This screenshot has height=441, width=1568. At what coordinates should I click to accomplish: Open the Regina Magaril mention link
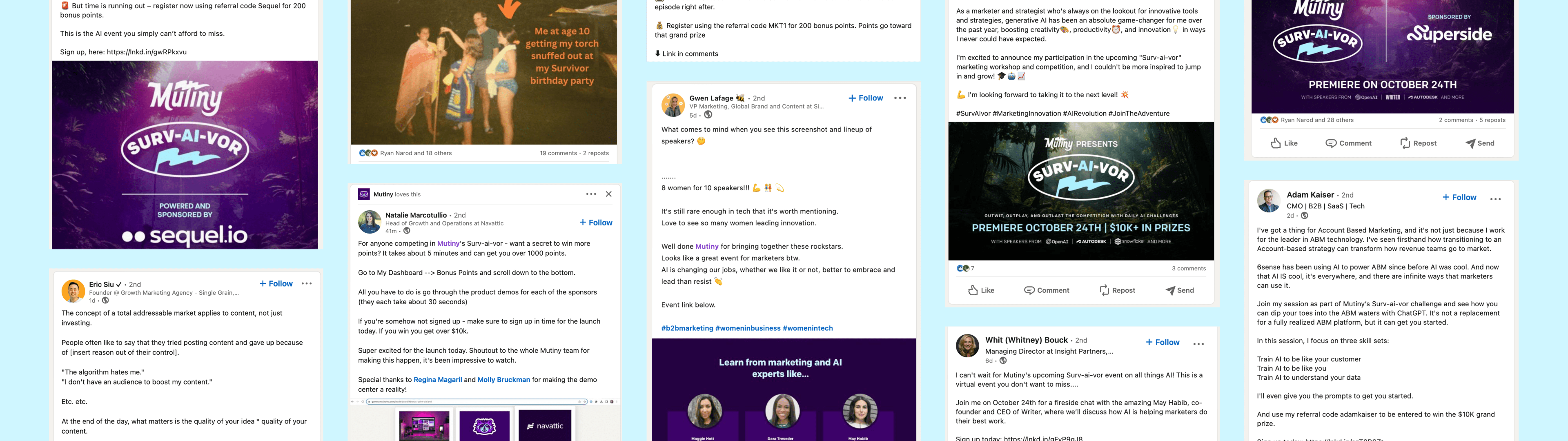tap(438, 380)
